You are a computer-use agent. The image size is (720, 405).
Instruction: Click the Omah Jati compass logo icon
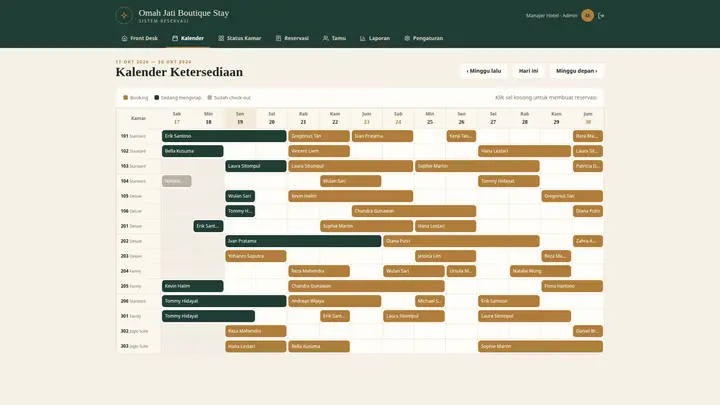(124, 16)
